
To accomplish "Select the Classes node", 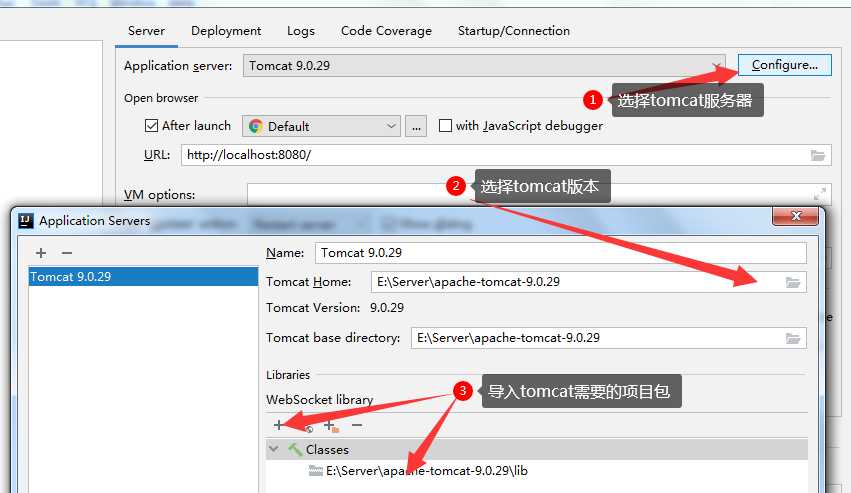I will point(537,450).
